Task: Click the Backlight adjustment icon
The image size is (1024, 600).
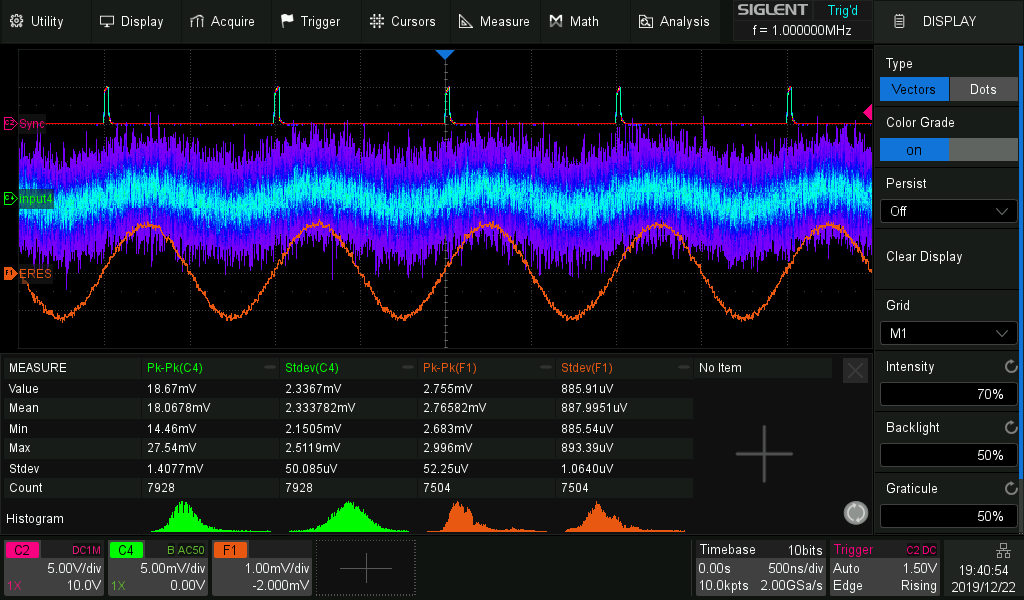Action: [1010, 428]
